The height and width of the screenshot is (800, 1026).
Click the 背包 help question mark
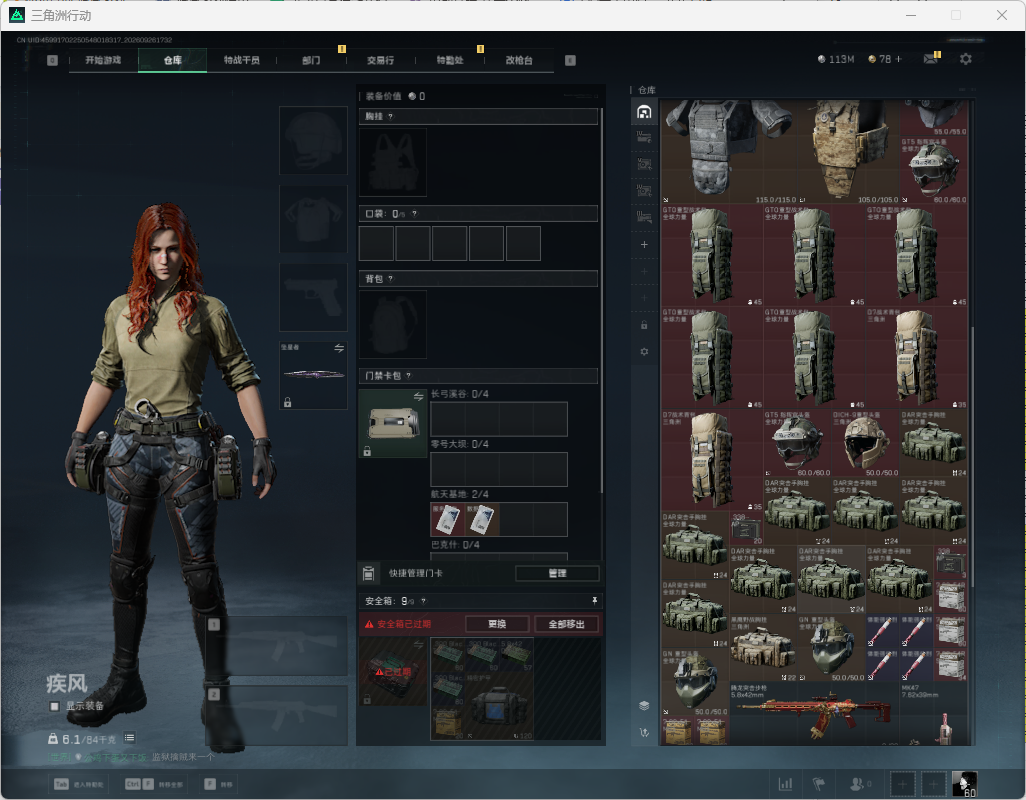[391, 279]
